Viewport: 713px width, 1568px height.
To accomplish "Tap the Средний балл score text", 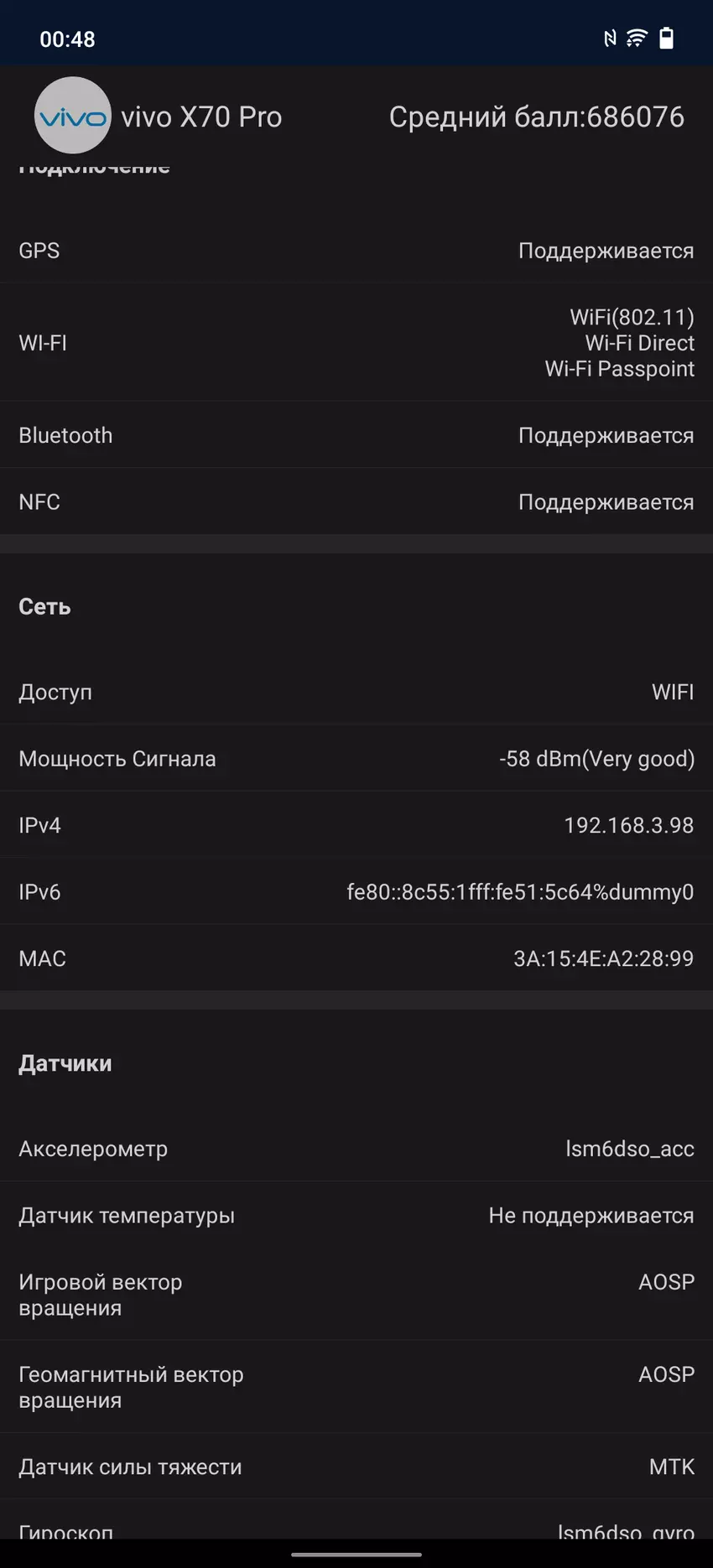I will [536, 117].
